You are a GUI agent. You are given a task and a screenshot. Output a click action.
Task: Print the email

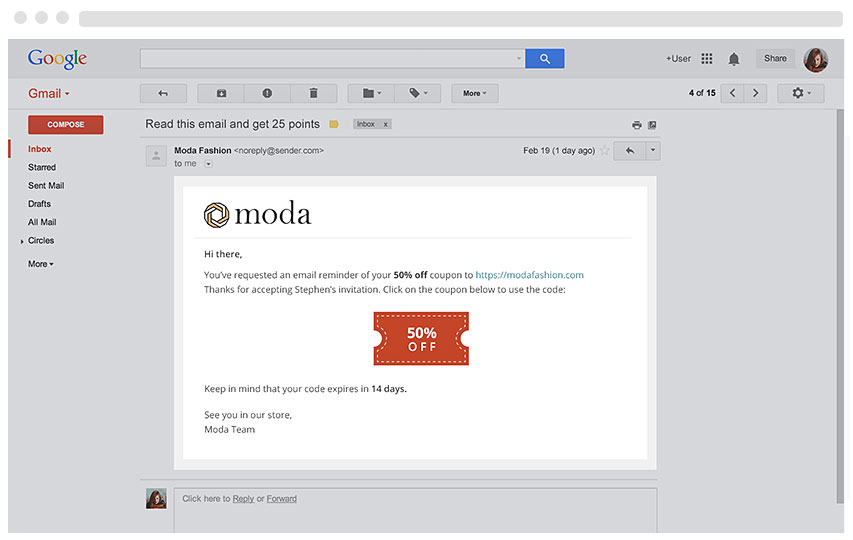click(636, 125)
